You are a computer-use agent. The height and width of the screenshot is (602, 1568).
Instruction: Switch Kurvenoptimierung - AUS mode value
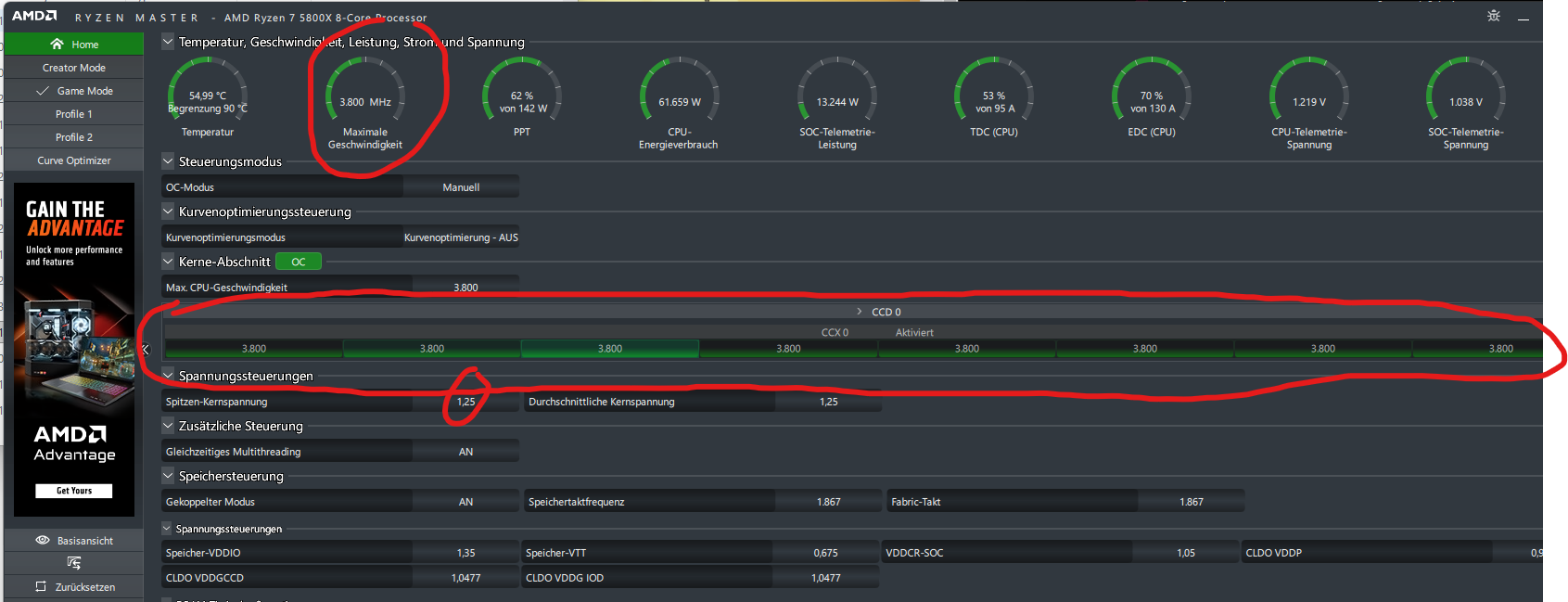tap(461, 237)
